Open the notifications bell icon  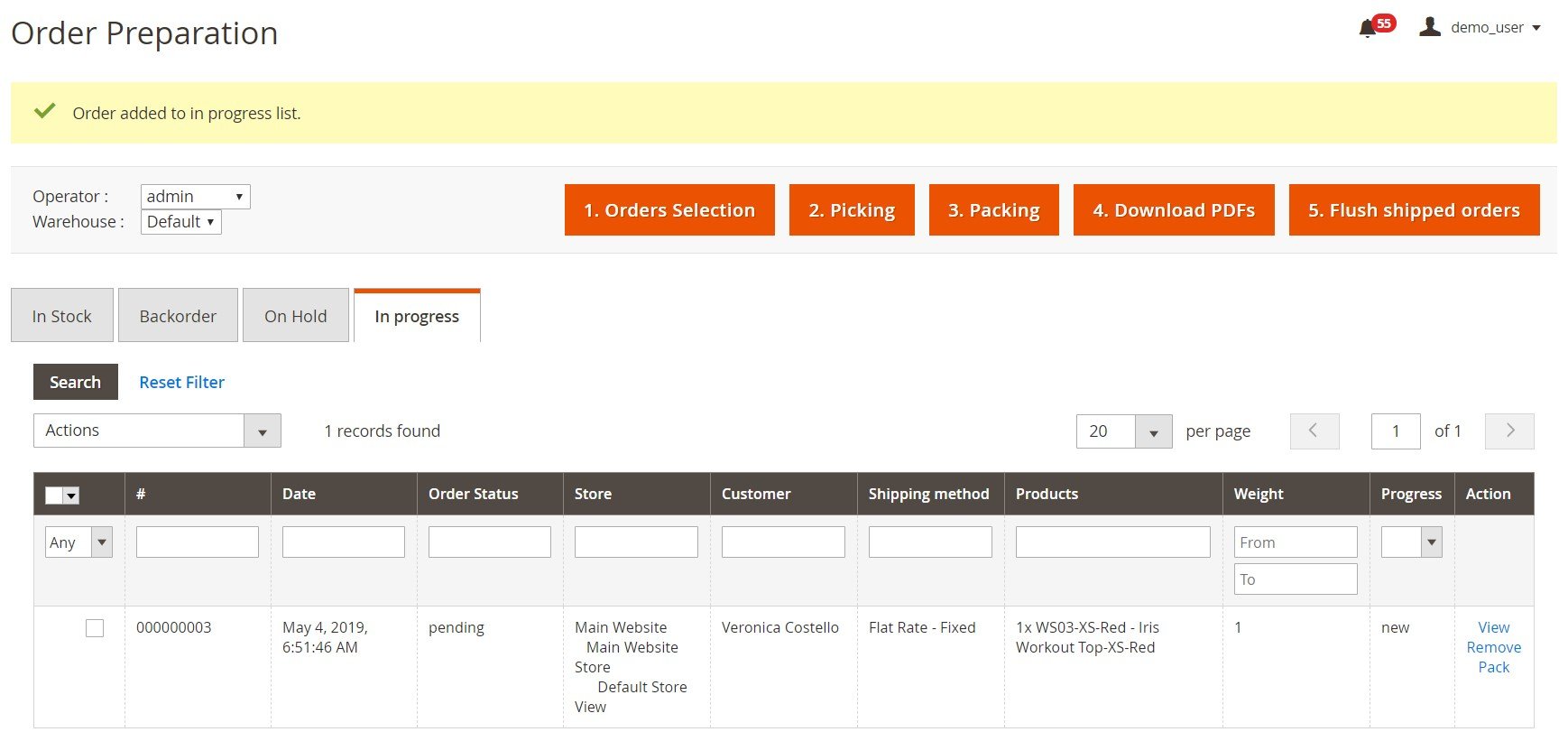click(x=1368, y=28)
